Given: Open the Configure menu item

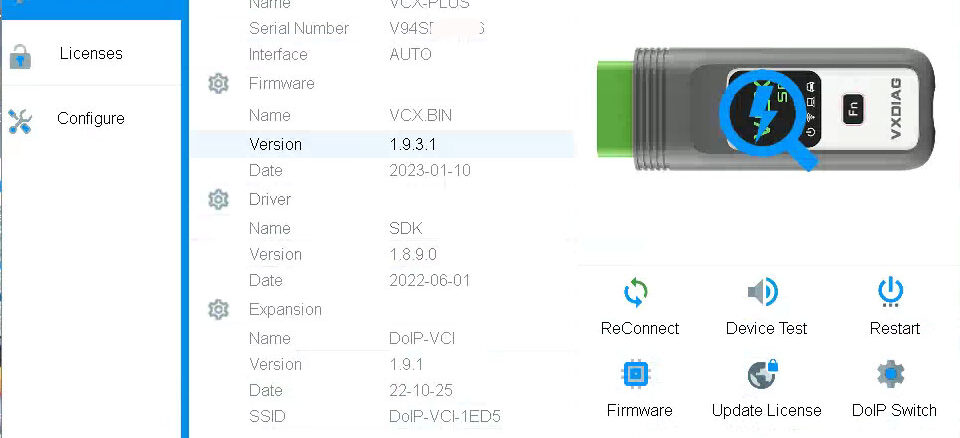Looking at the screenshot, I should (91, 118).
